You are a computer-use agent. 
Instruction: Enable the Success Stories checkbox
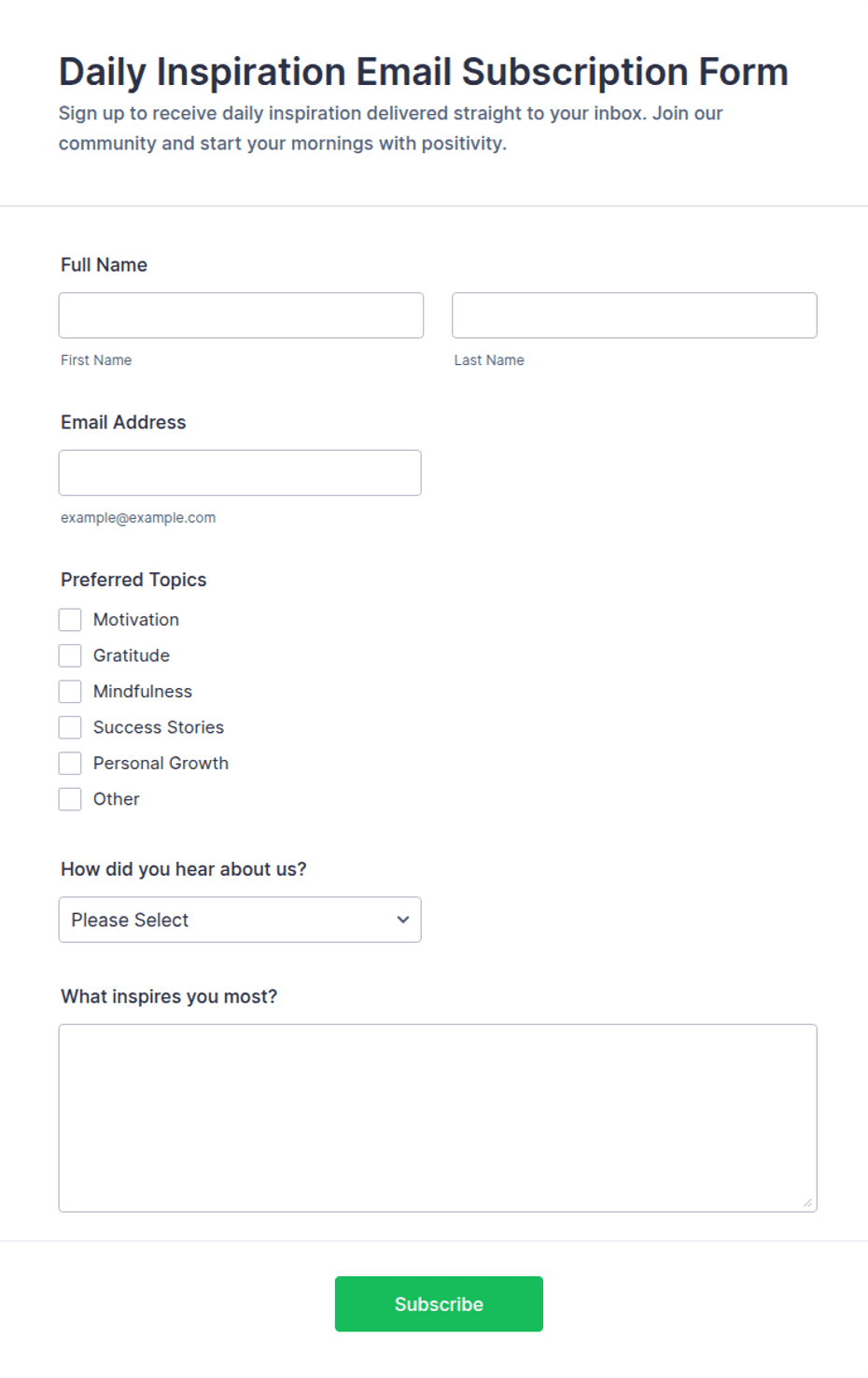click(70, 727)
